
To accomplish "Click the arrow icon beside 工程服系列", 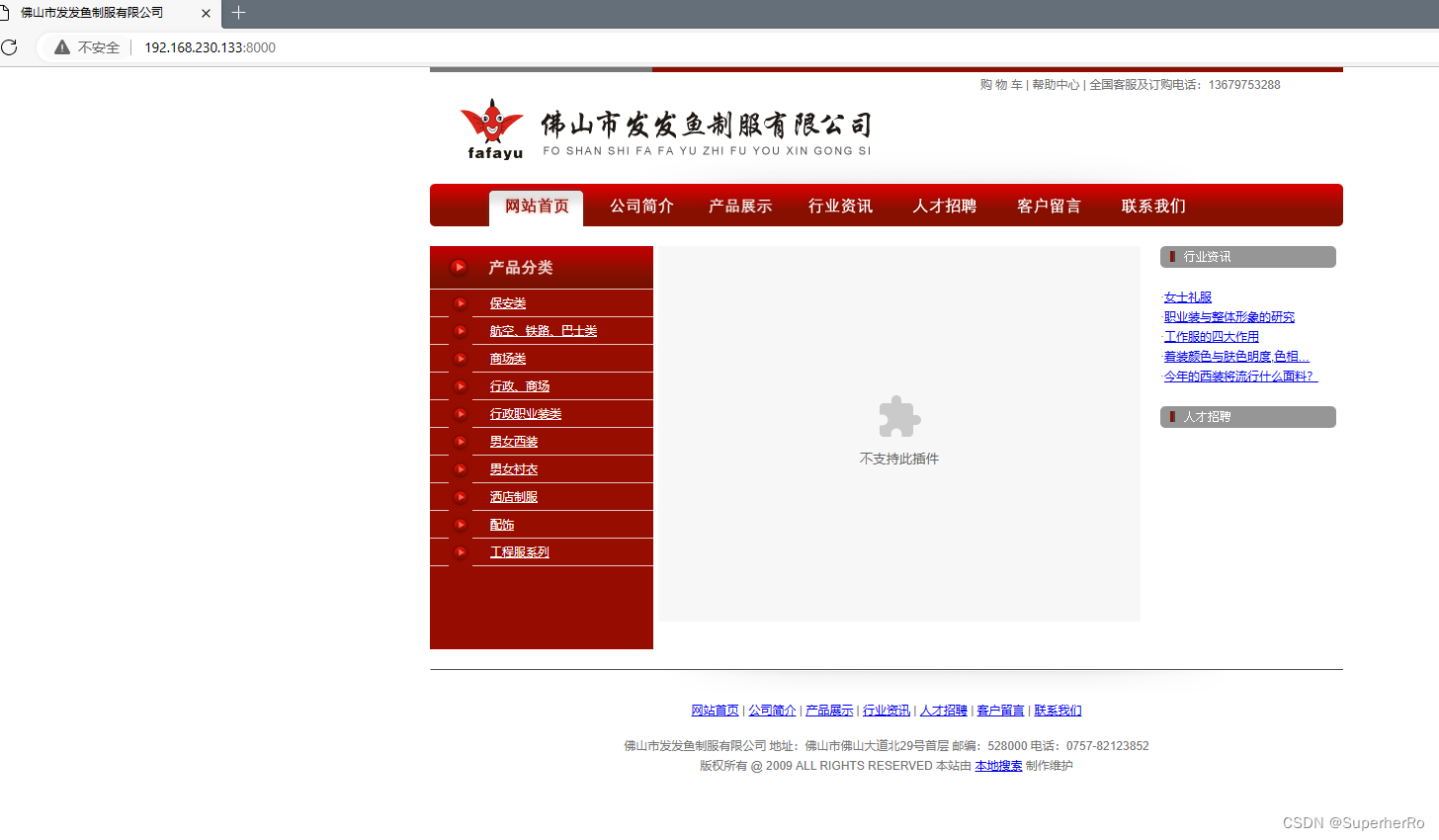I will coord(461,552).
